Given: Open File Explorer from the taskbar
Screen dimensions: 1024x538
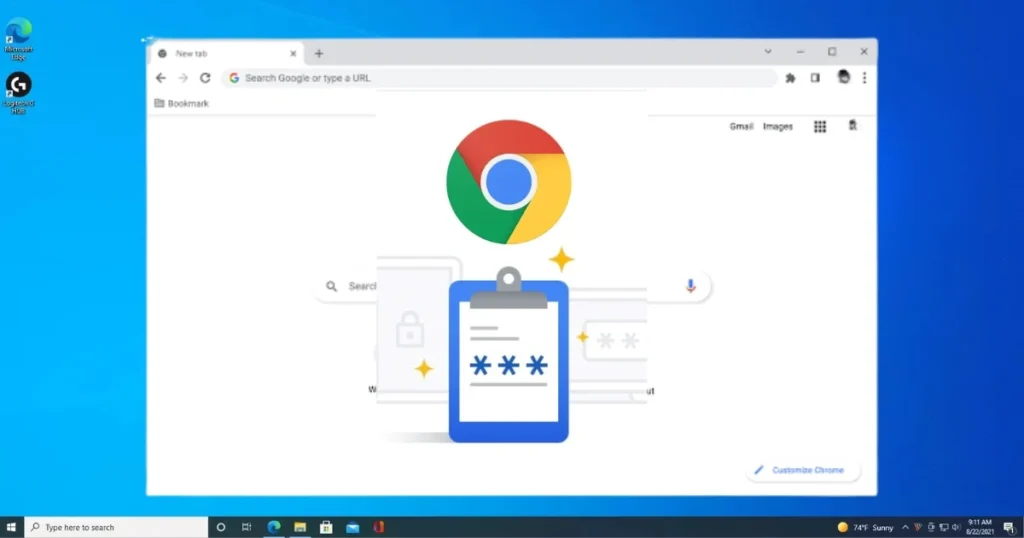Looking at the screenshot, I should pyautogui.click(x=300, y=527).
